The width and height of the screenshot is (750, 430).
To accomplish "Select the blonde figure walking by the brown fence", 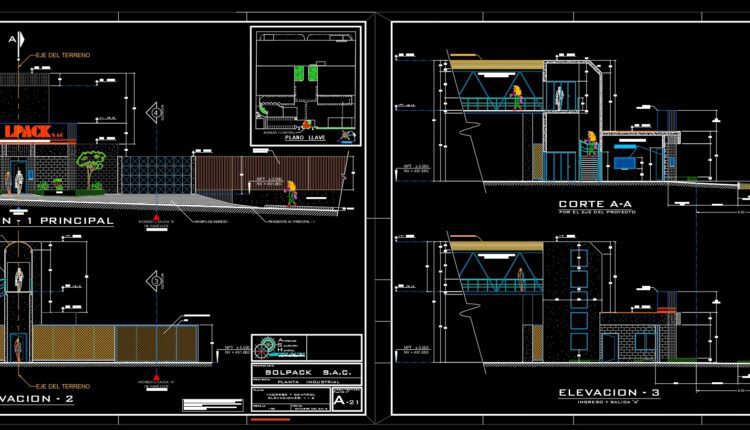I will pyautogui.click(x=290, y=193).
